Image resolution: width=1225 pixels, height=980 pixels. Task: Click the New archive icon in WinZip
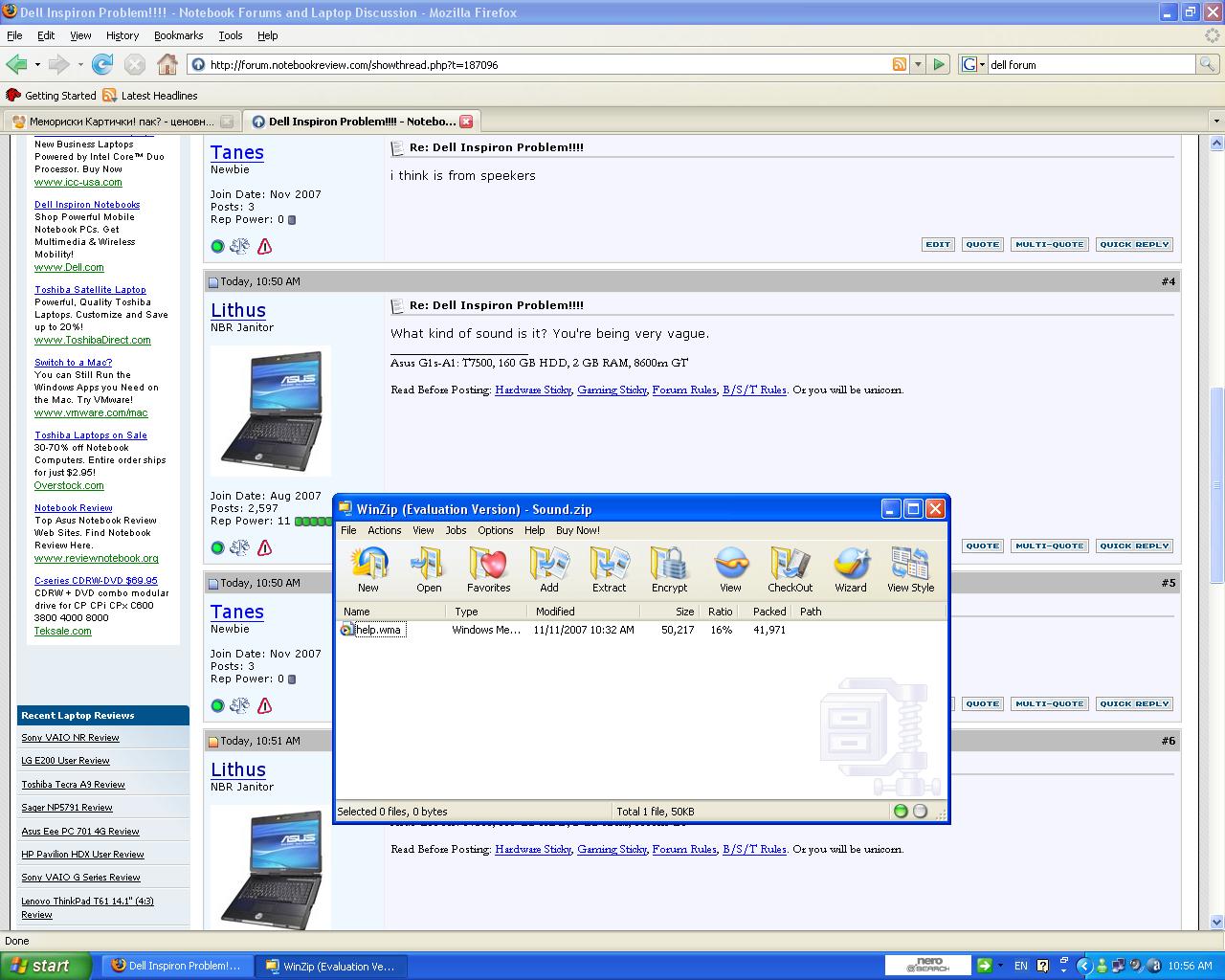(x=368, y=569)
